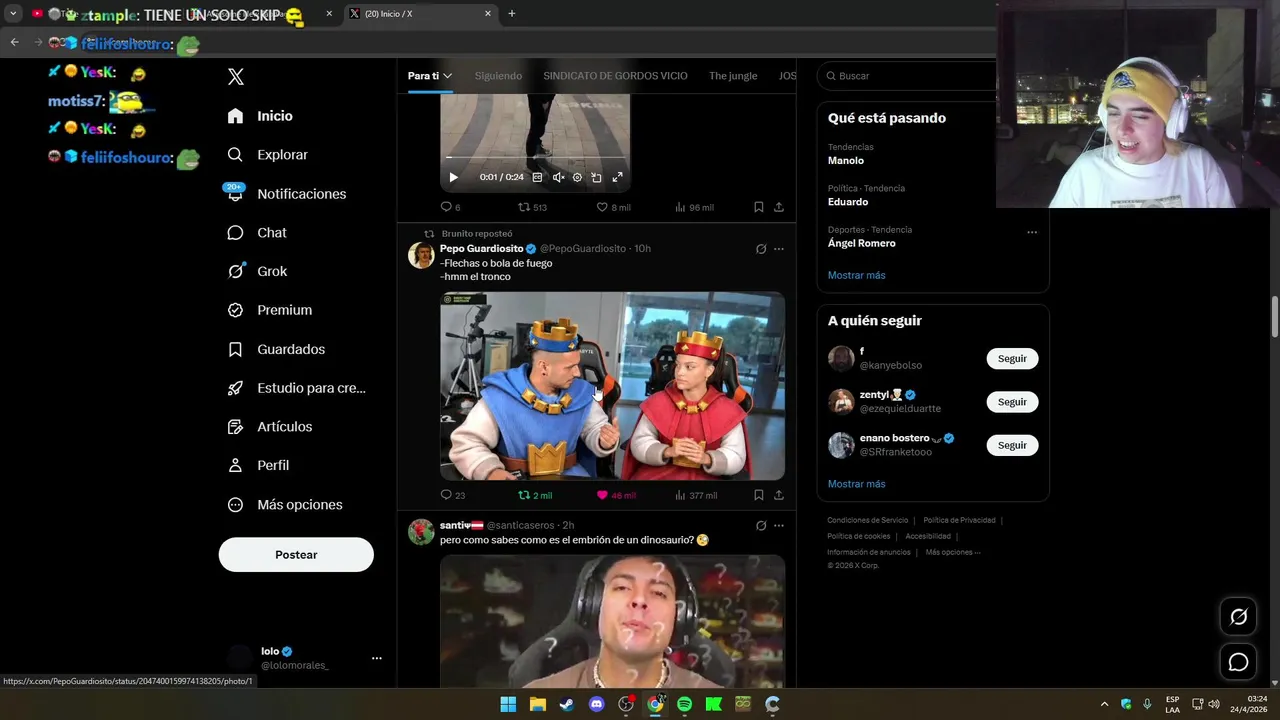
Task: Open the floating Grok button
Action: pos(1238,617)
